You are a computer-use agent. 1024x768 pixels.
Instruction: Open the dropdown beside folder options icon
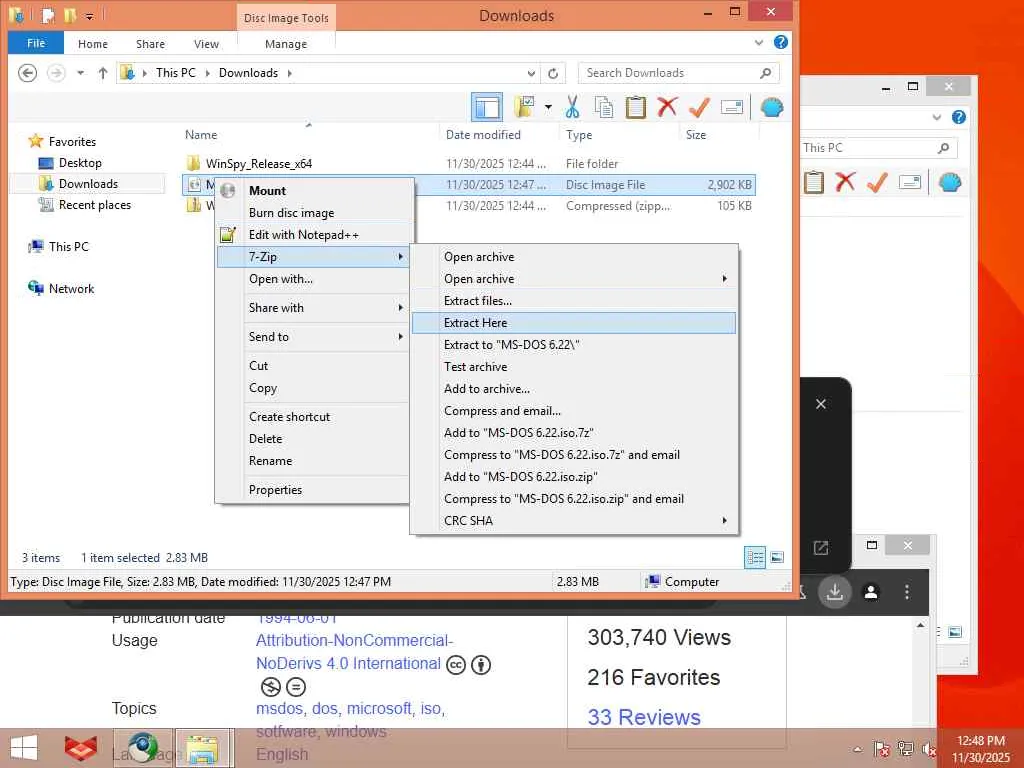tap(548, 107)
